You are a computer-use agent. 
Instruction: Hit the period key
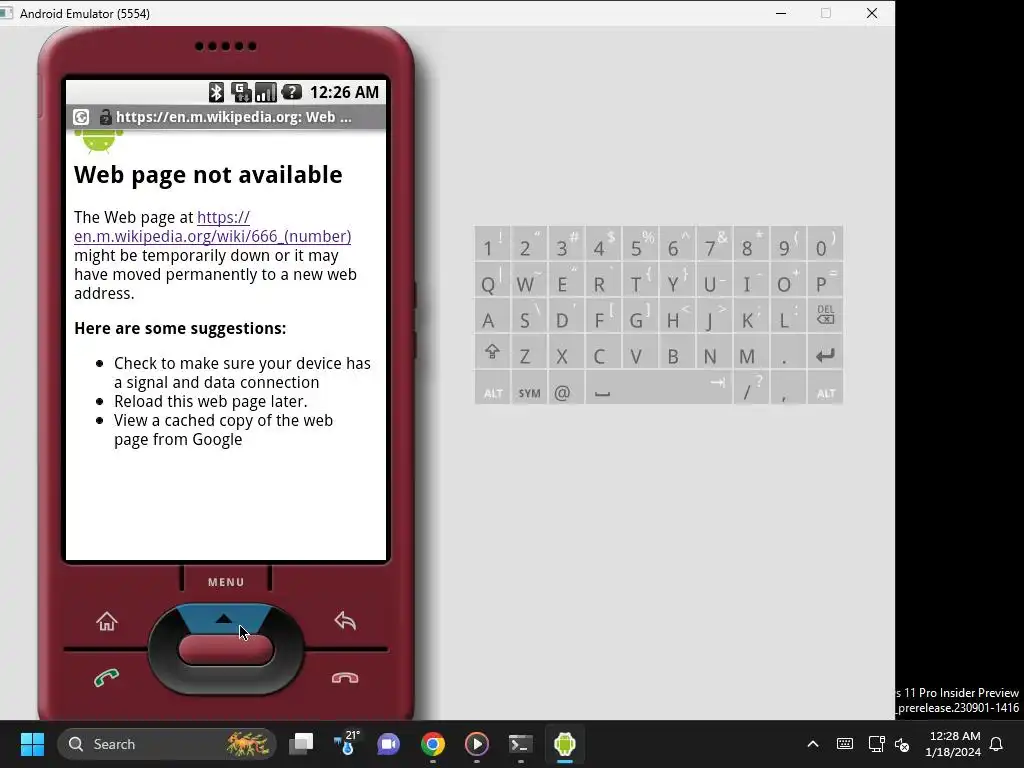(788, 353)
